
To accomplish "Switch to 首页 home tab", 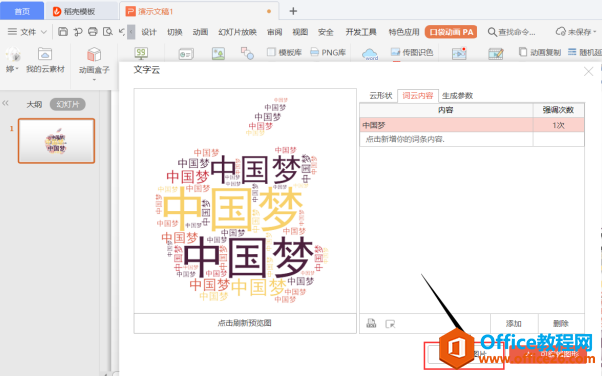I will click(x=22, y=11).
